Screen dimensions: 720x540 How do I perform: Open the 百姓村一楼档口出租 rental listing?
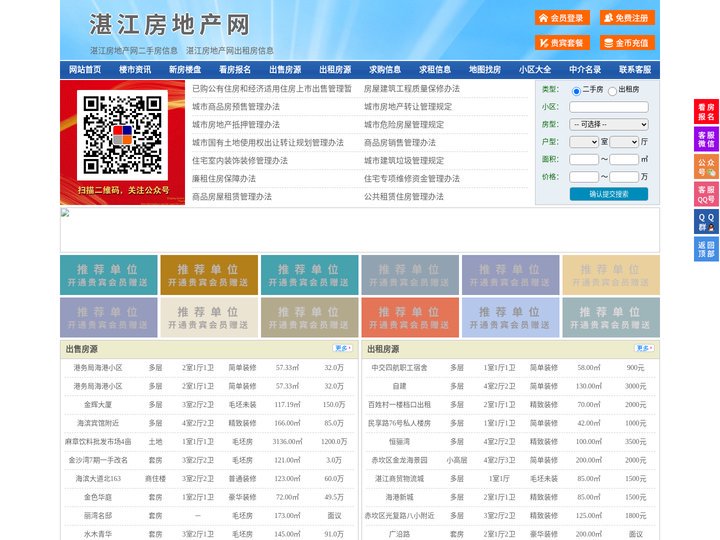(x=399, y=405)
